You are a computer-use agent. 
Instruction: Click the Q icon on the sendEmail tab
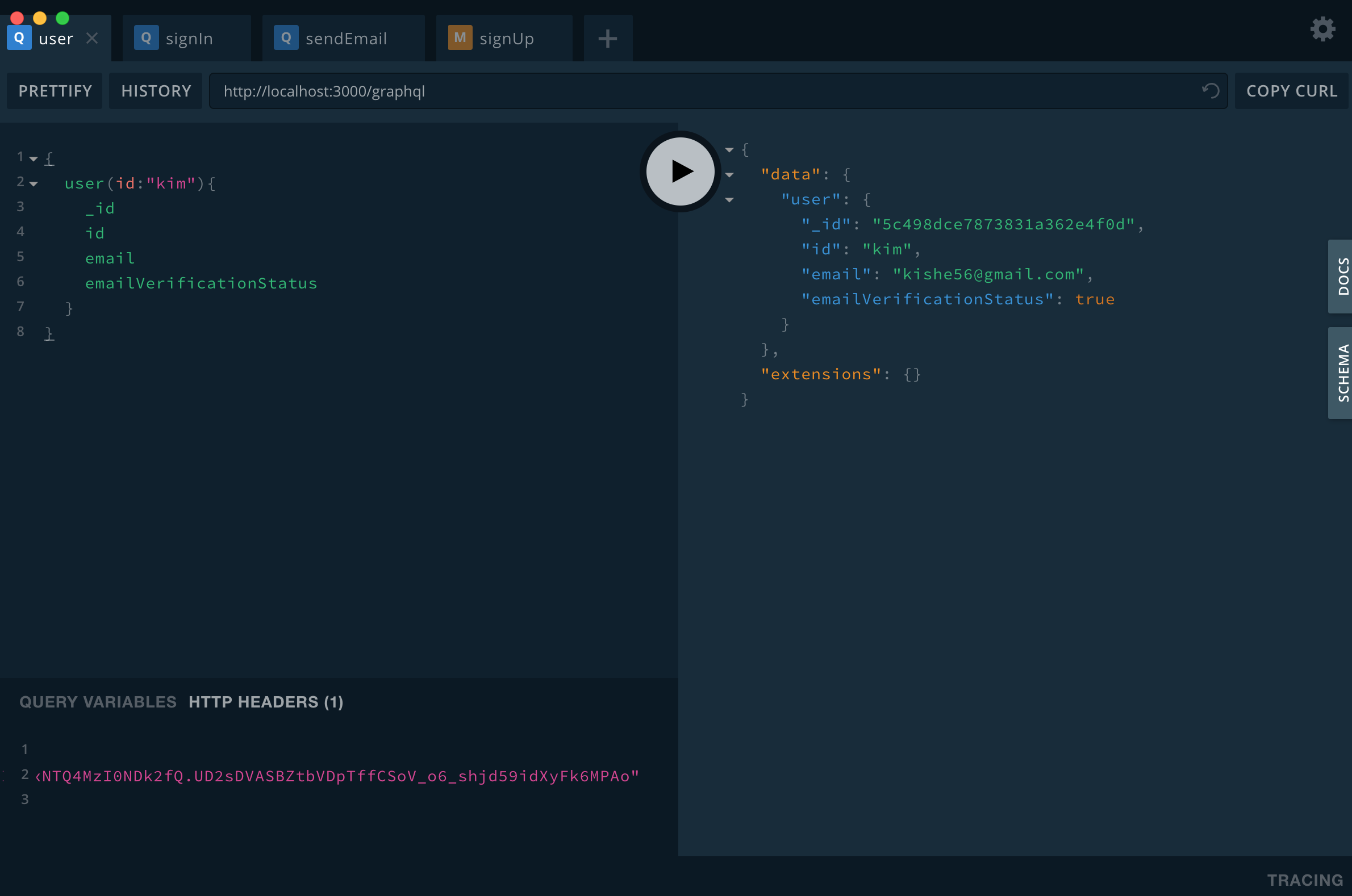point(286,38)
